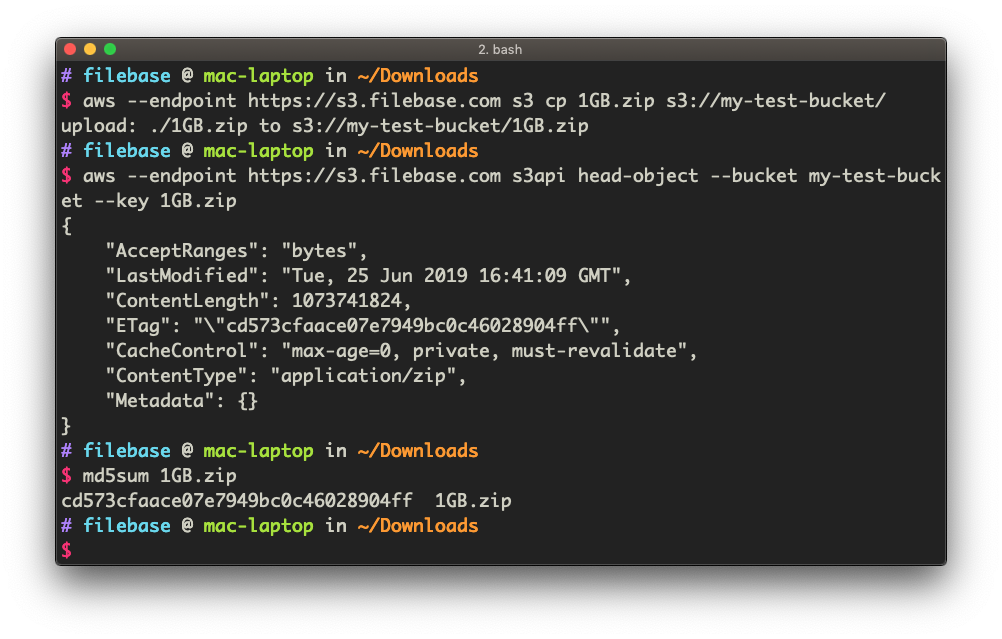Click the LastModified date value
Viewport: 1002px width, 639px height.
coord(451,275)
